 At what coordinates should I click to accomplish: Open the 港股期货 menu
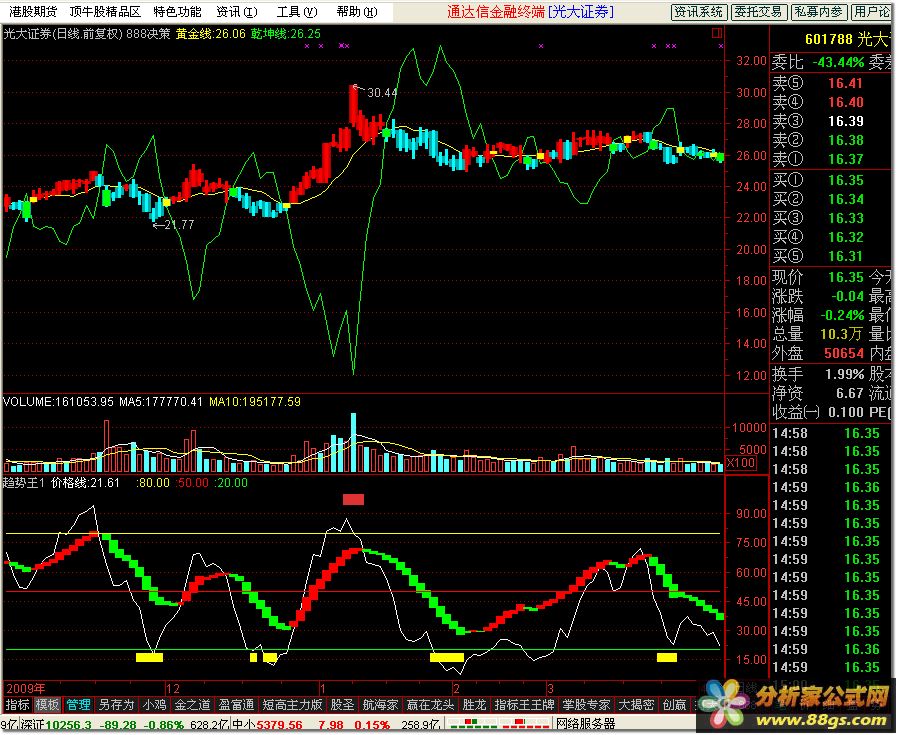pos(33,11)
